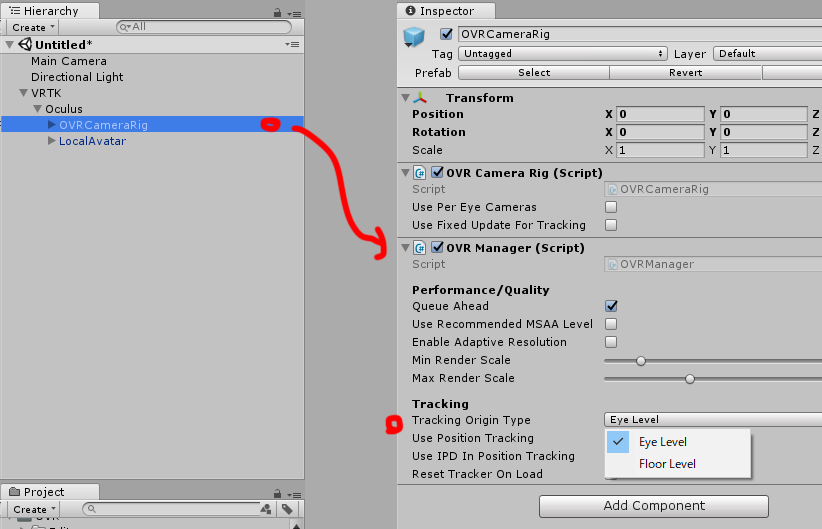This screenshot has width=822, height=529.
Task: Switch to the Project tab
Action: pos(50,492)
